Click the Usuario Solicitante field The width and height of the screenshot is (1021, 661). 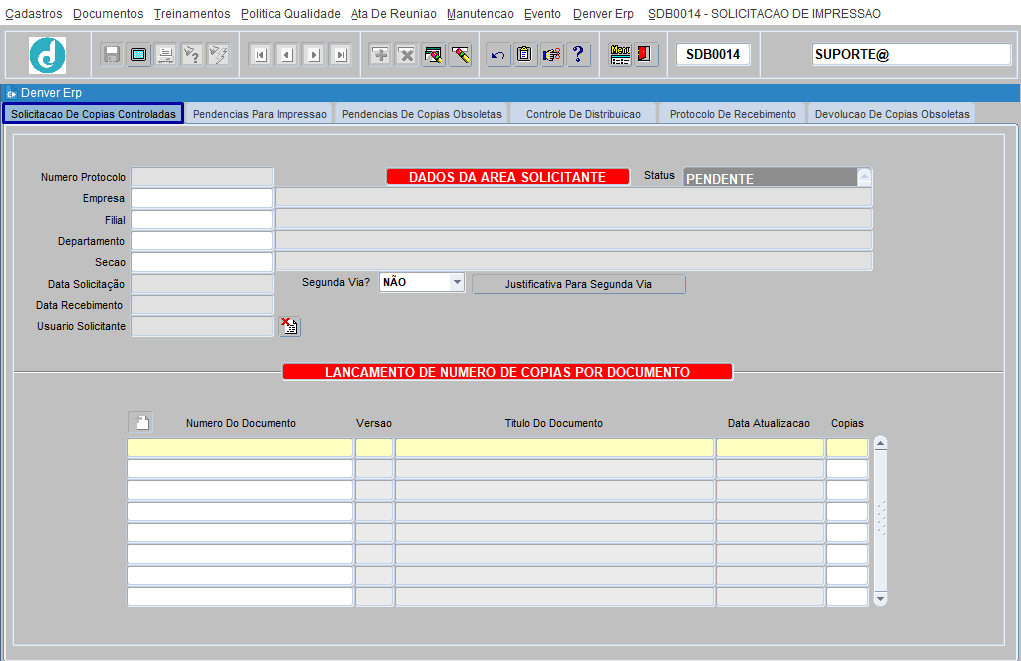[x=202, y=326]
